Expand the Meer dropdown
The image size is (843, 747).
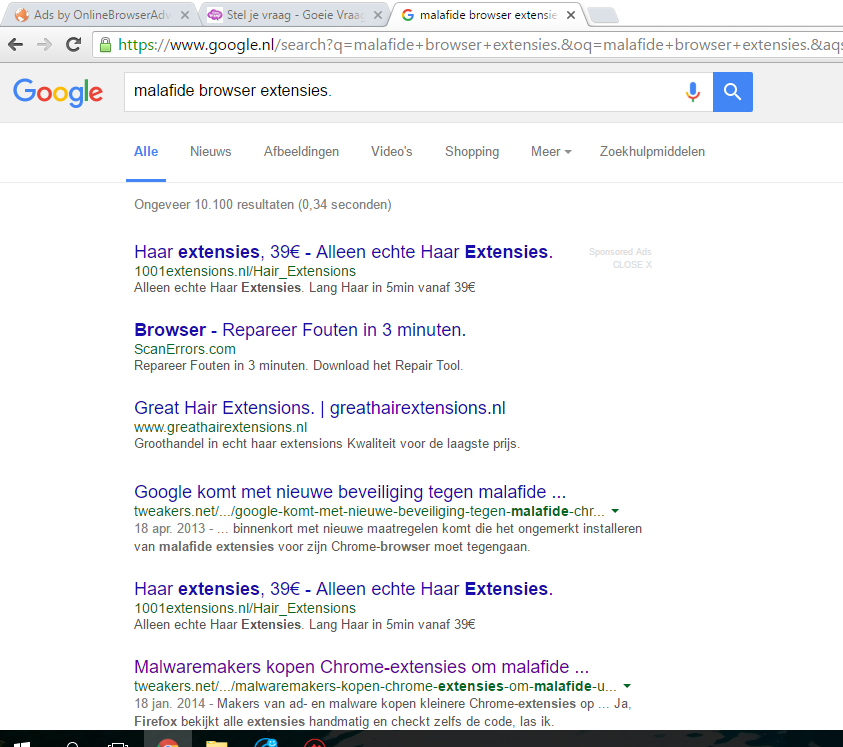click(551, 152)
